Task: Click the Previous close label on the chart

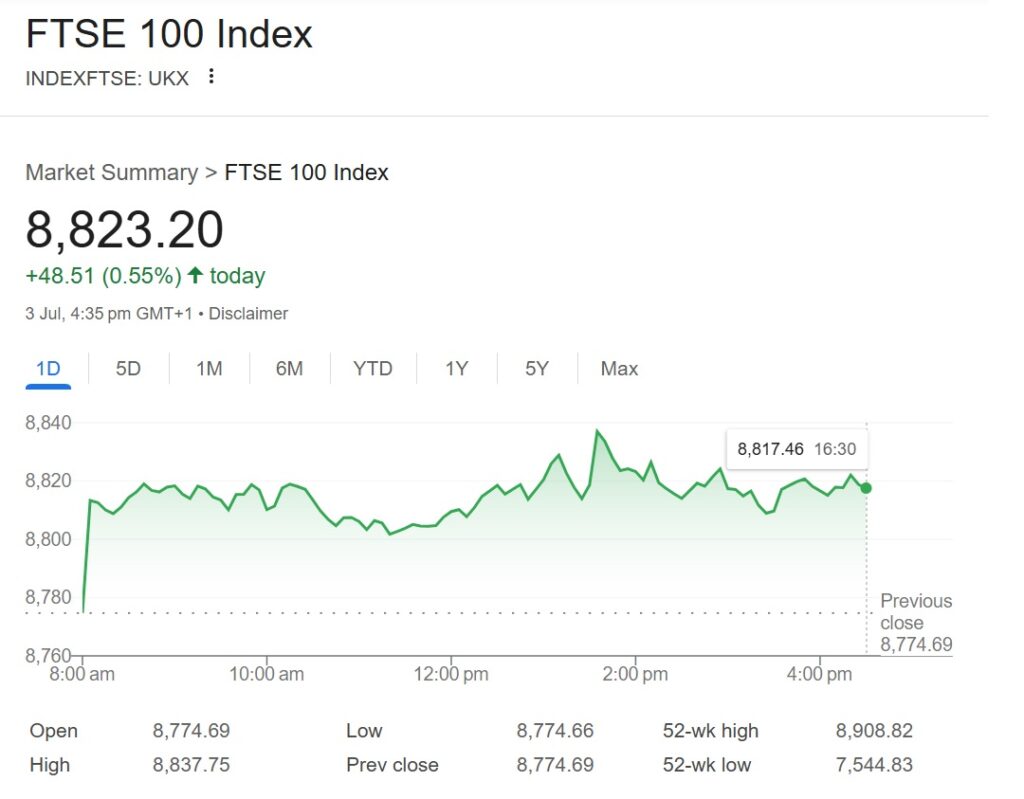Action: pos(915,611)
